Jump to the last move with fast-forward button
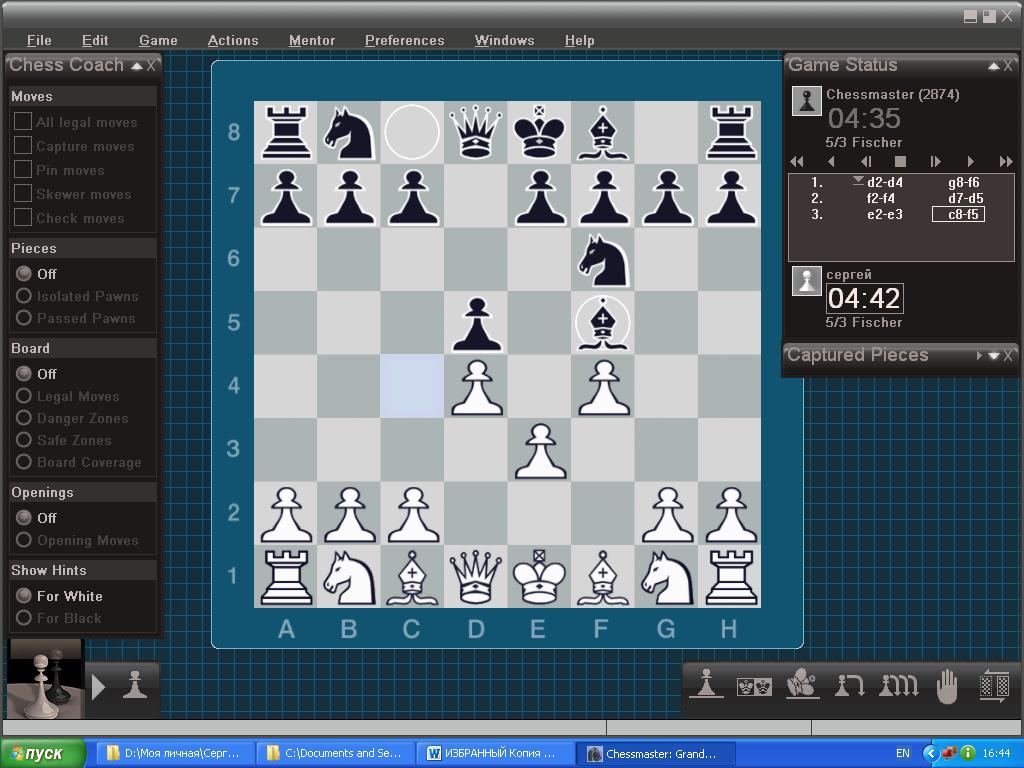The width and height of the screenshot is (1024, 768). click(x=1006, y=161)
